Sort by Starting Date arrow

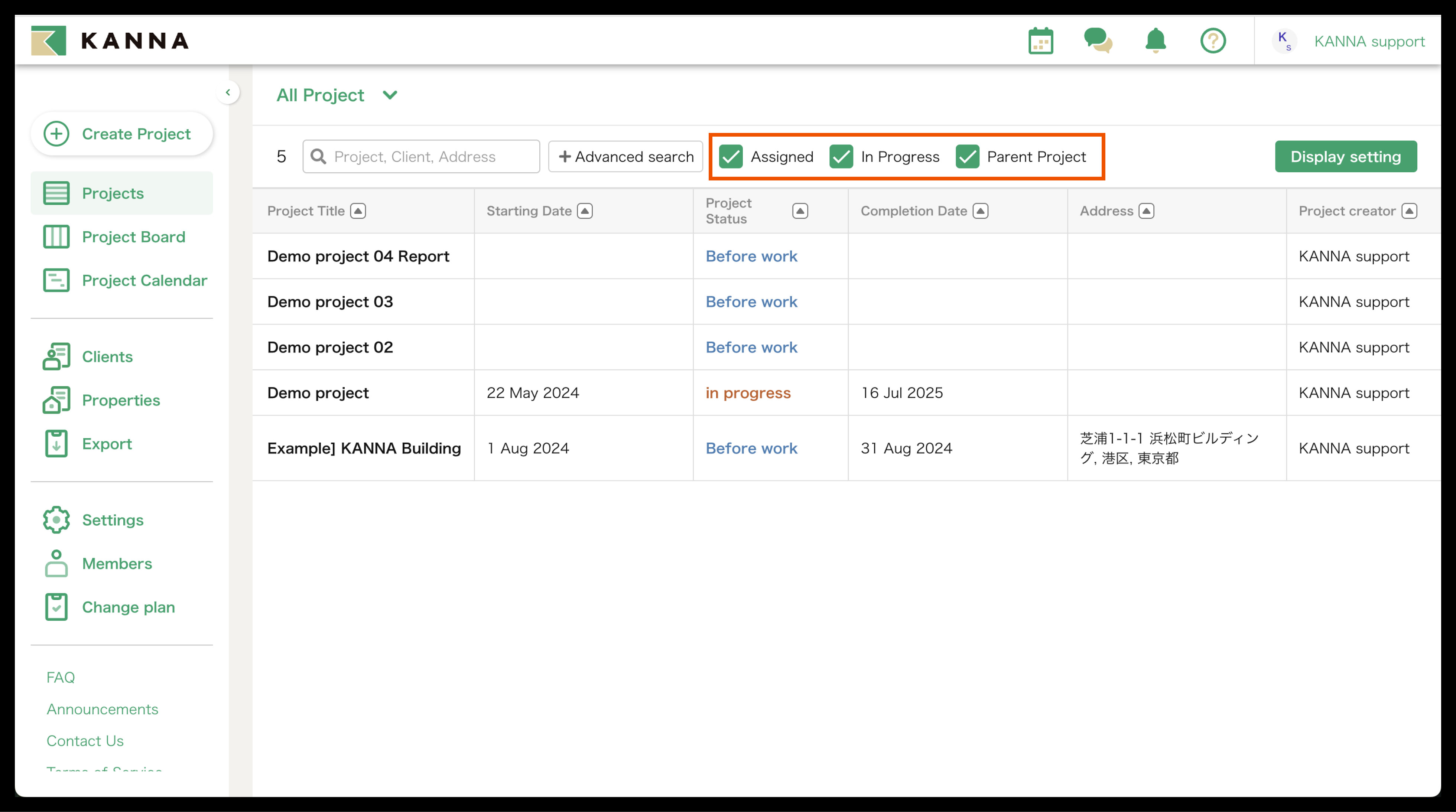pyautogui.click(x=585, y=211)
